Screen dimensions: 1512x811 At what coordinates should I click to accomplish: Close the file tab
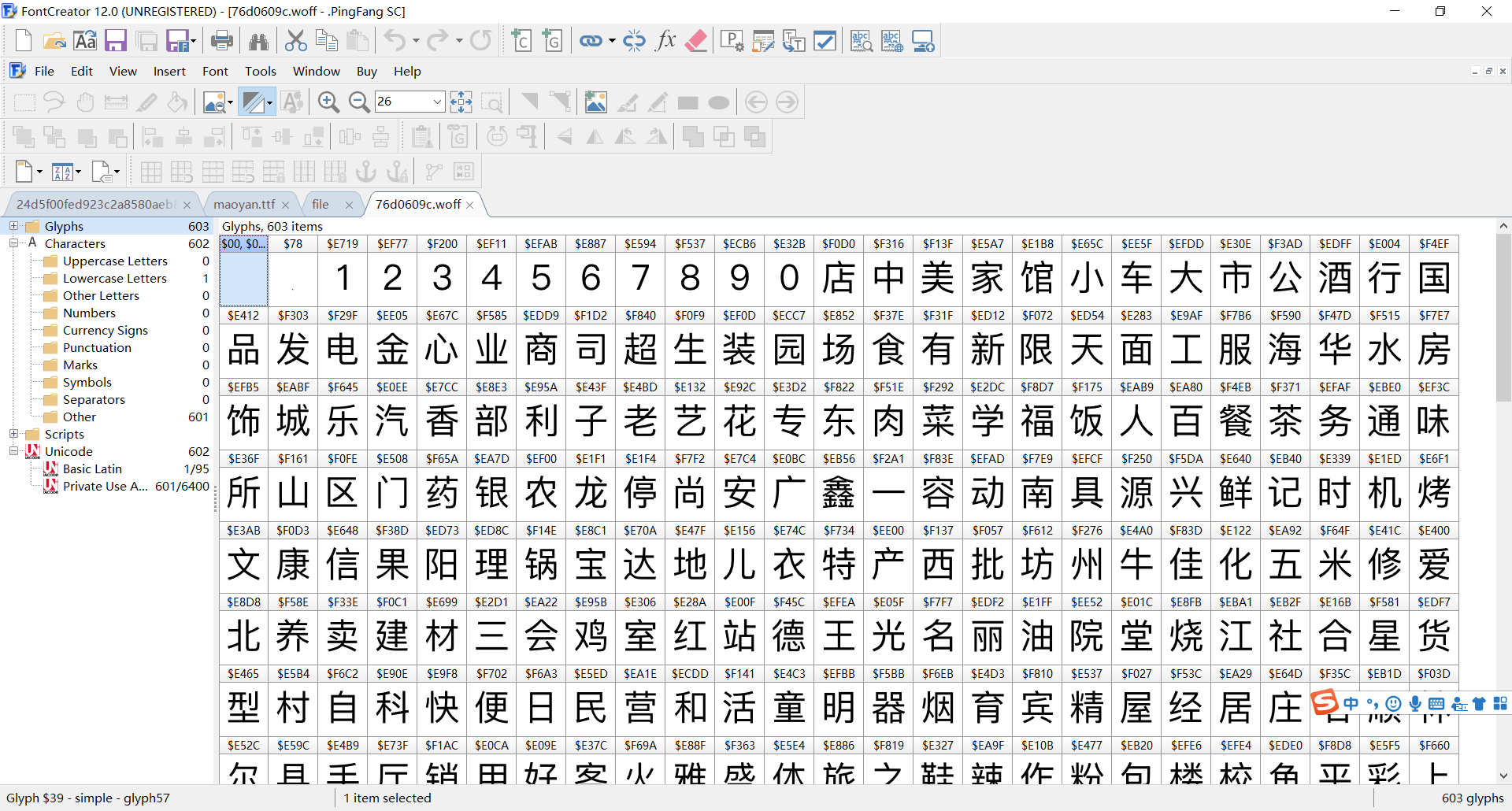[349, 205]
